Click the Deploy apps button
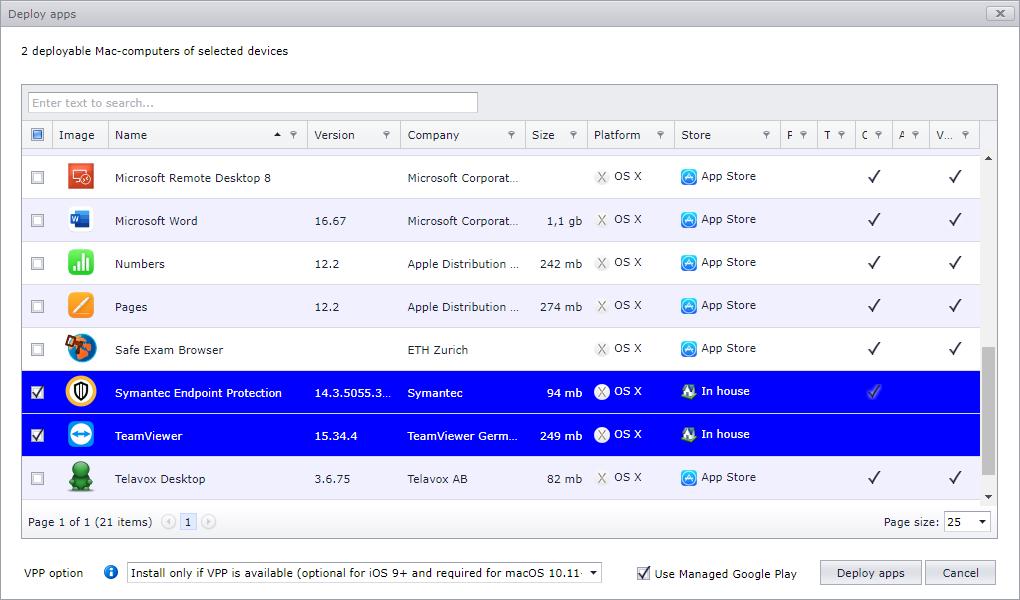 click(x=870, y=573)
